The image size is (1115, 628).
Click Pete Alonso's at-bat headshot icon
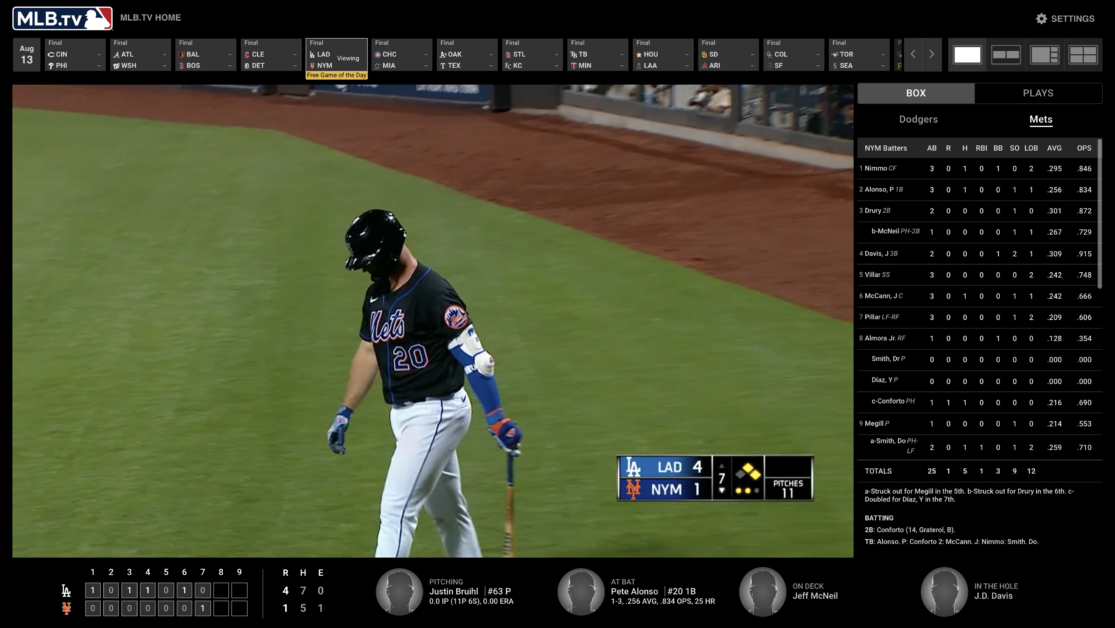click(581, 591)
